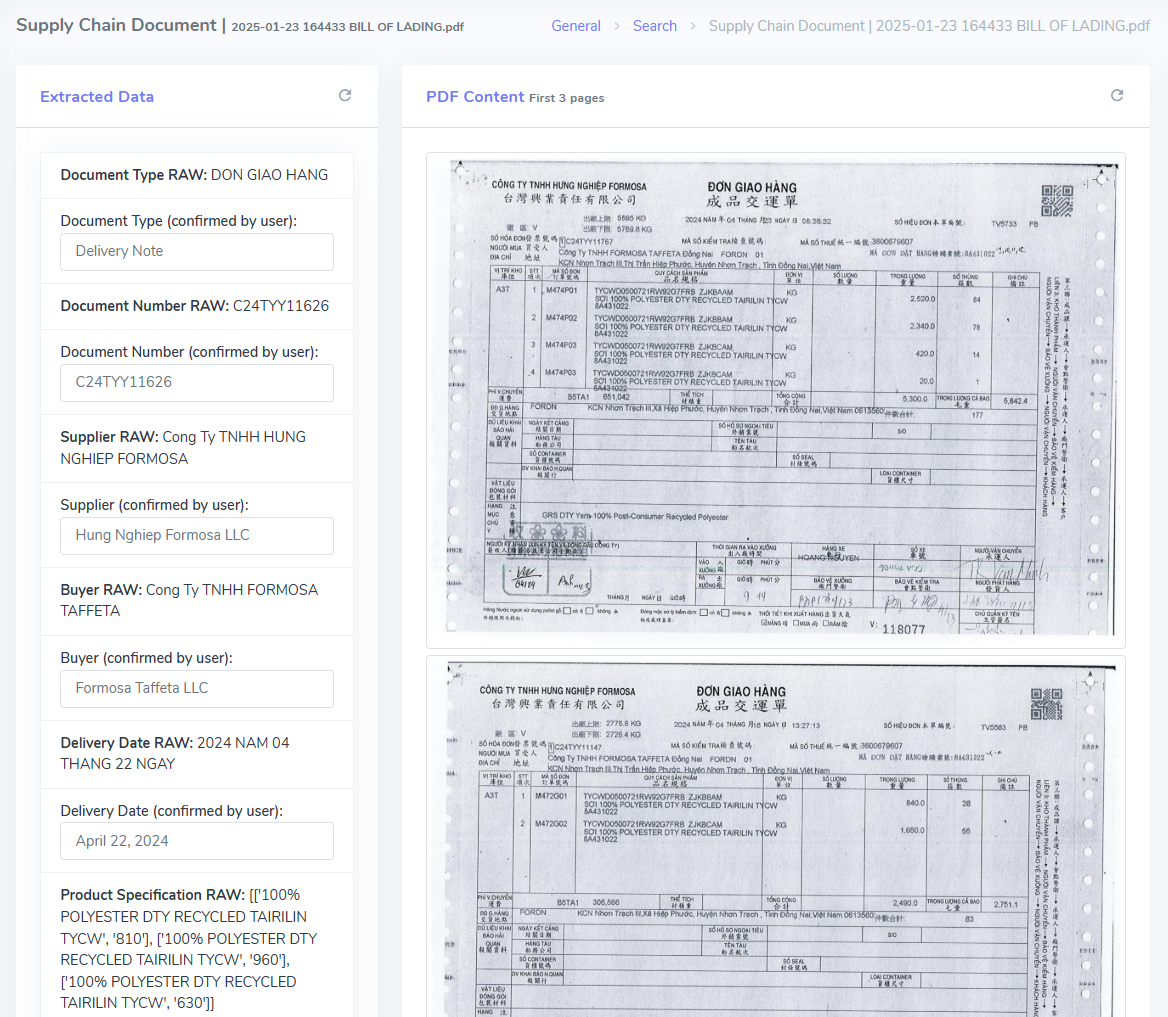Image resolution: width=1168 pixels, height=1017 pixels.
Task: Go to Search via breadcrumb
Action: (x=655, y=26)
